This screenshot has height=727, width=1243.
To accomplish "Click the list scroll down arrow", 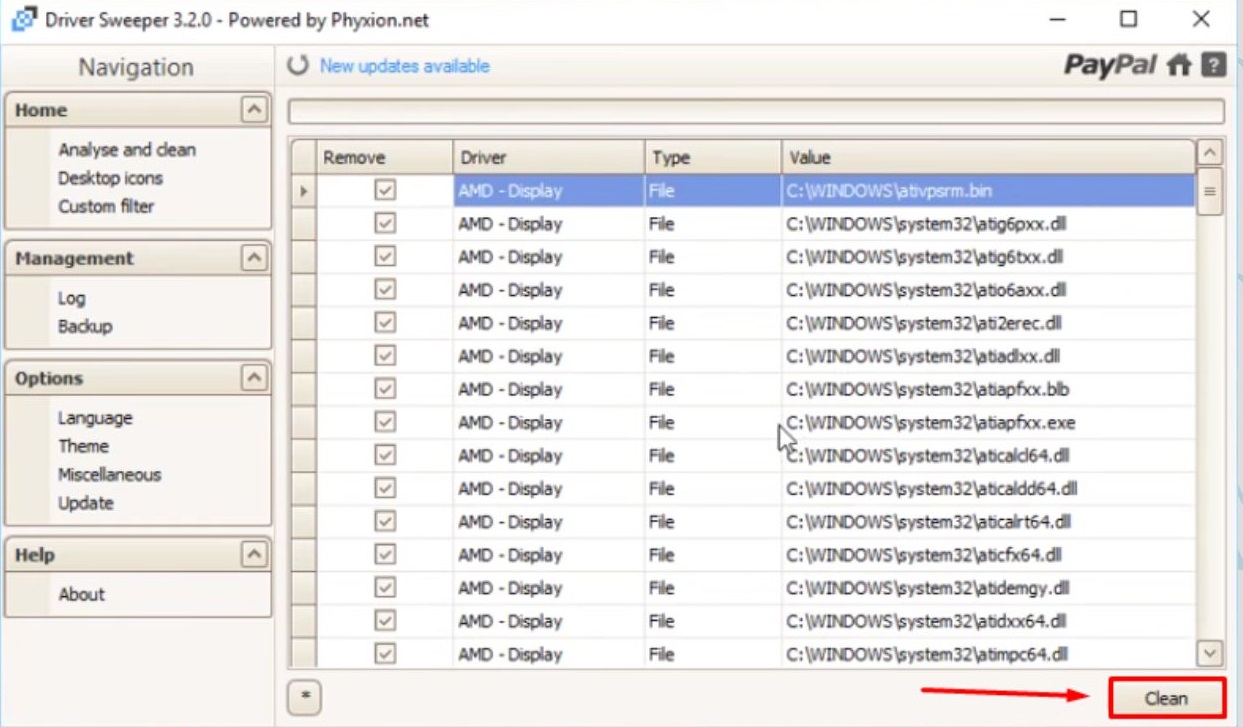I will [1210, 654].
